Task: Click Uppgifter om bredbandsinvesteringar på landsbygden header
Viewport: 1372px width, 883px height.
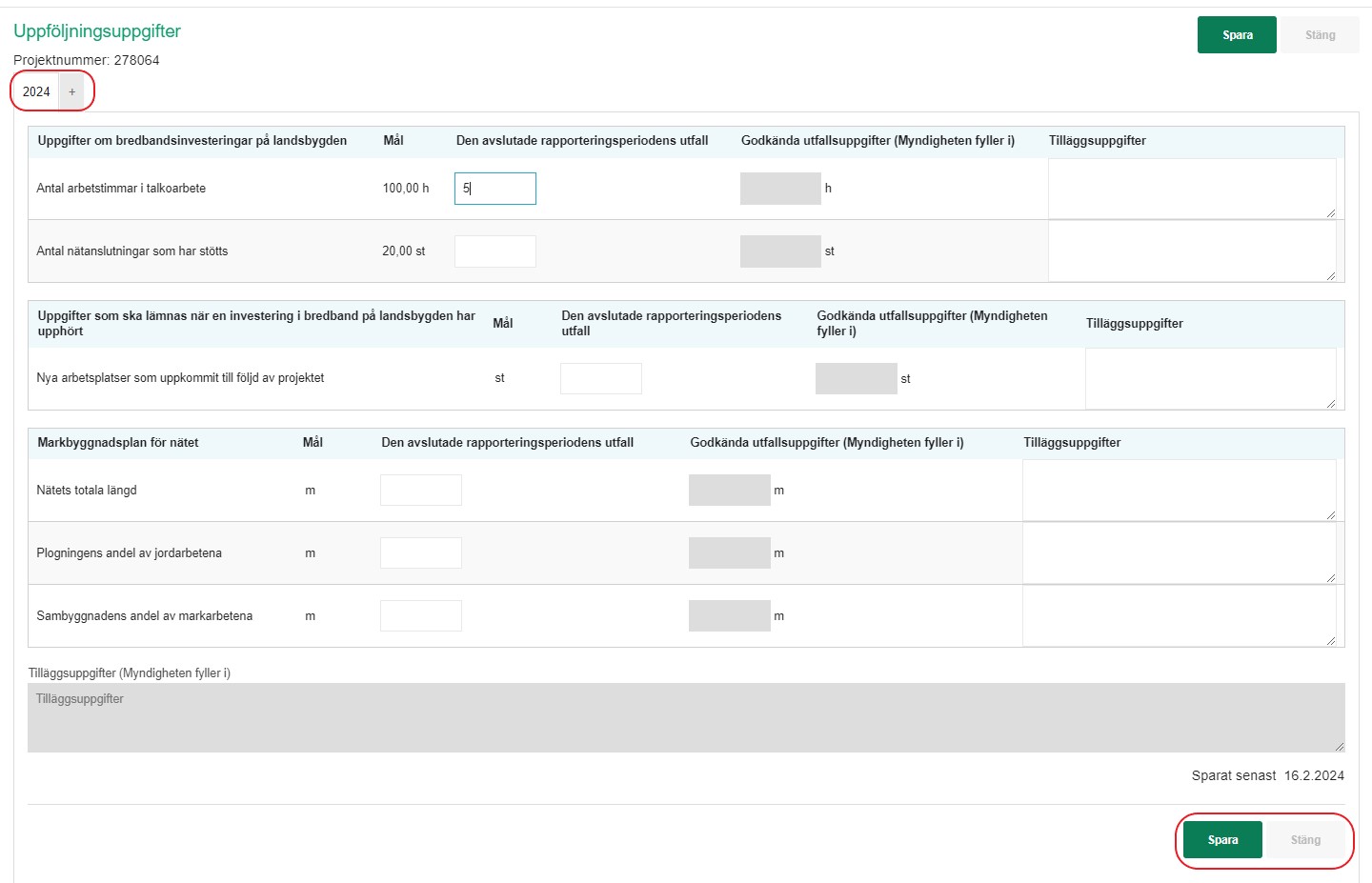Action: tap(192, 141)
